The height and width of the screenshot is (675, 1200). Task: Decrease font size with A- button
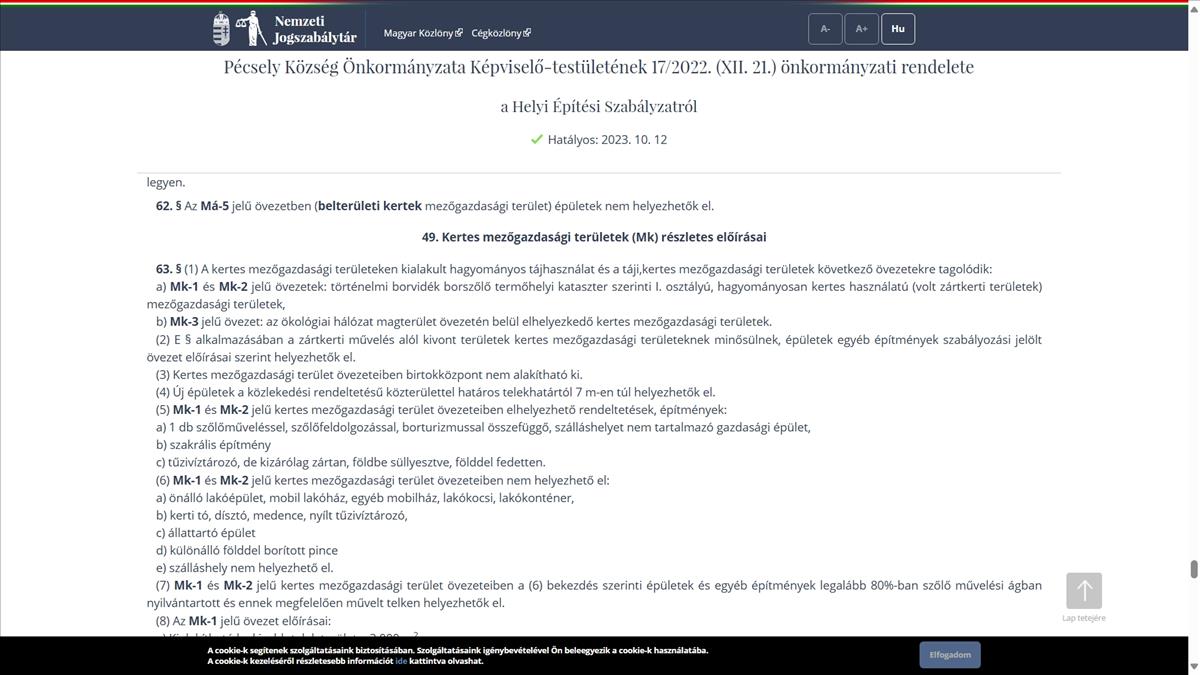[x=825, y=29]
